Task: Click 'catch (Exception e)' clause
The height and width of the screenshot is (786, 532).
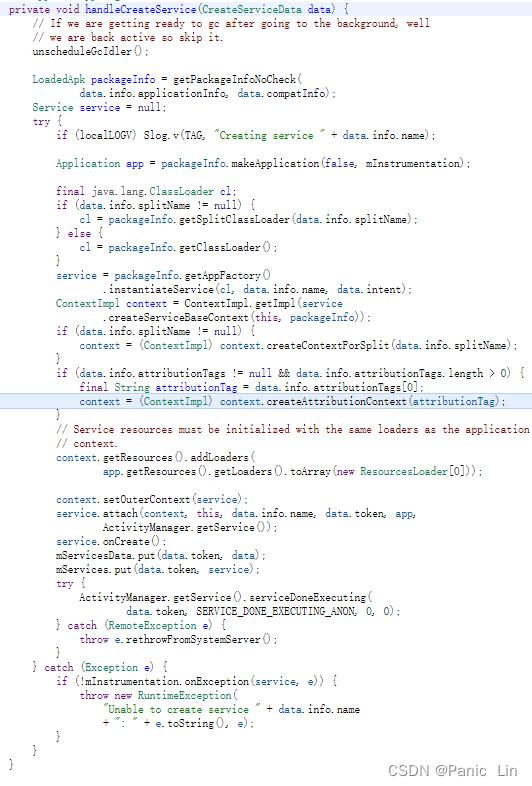Action: coord(99,668)
